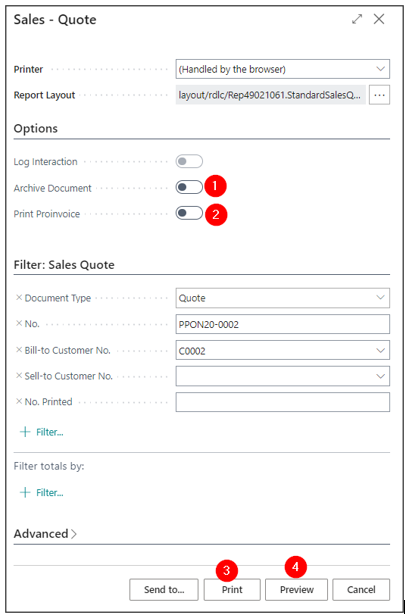
Task: Expand the Advanced section
Action: [x=45, y=534]
